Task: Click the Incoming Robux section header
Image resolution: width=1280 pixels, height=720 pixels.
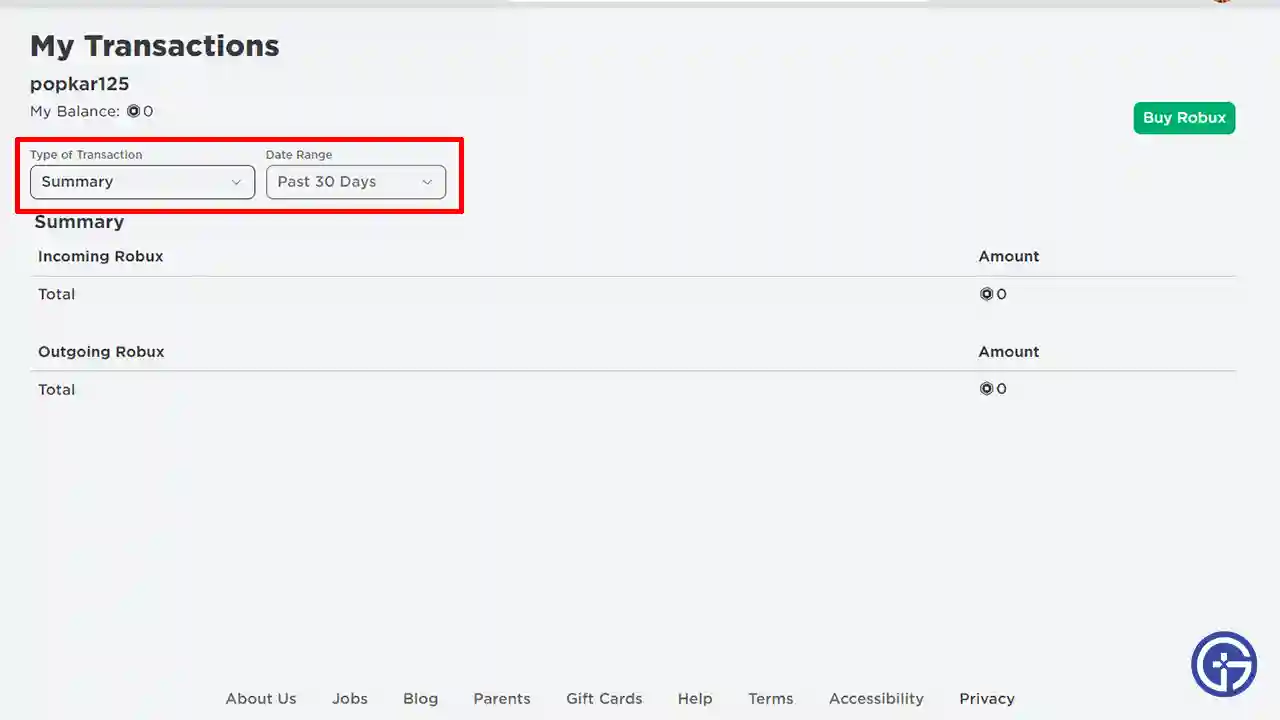Action: coord(100,257)
